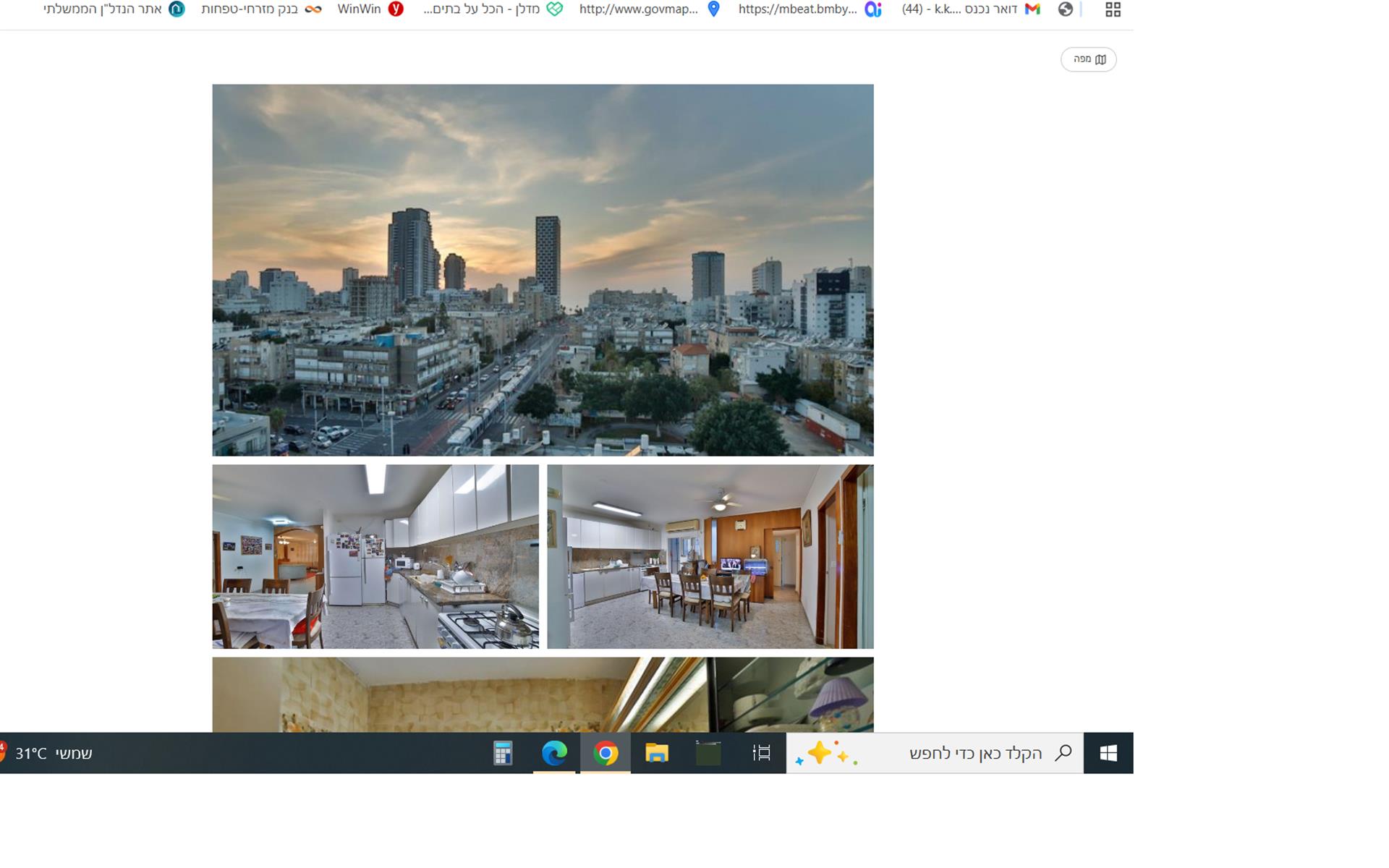Open Task View from the taskbar
1389x868 pixels.
(761, 753)
